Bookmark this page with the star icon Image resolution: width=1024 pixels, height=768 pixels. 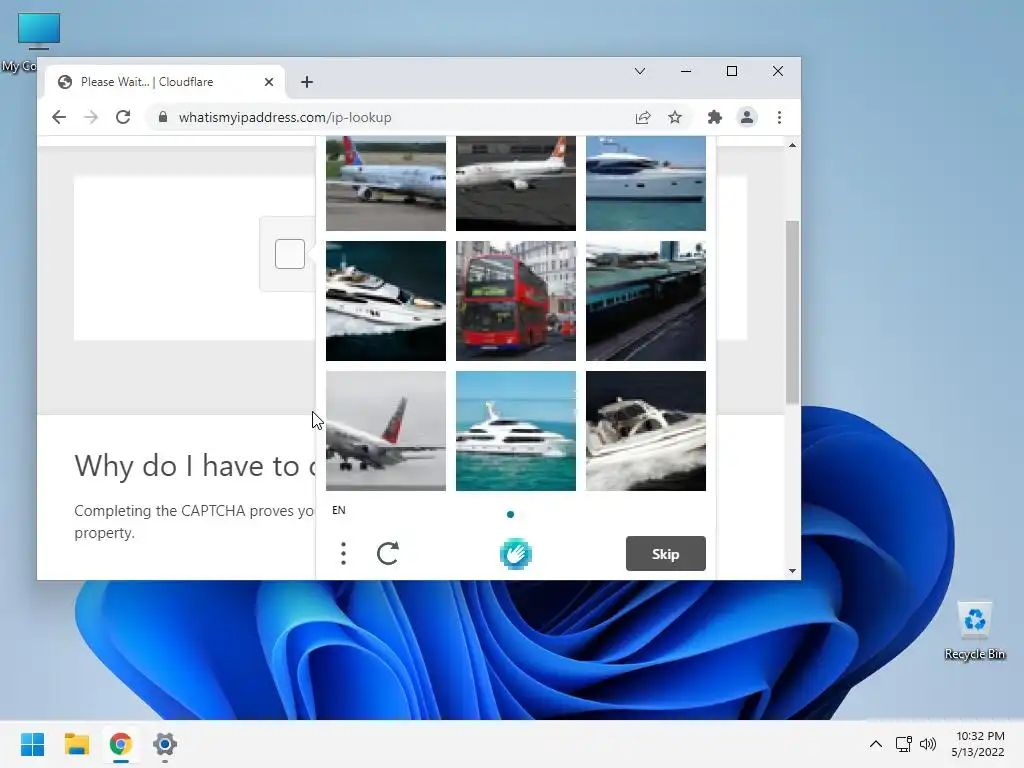coord(675,118)
